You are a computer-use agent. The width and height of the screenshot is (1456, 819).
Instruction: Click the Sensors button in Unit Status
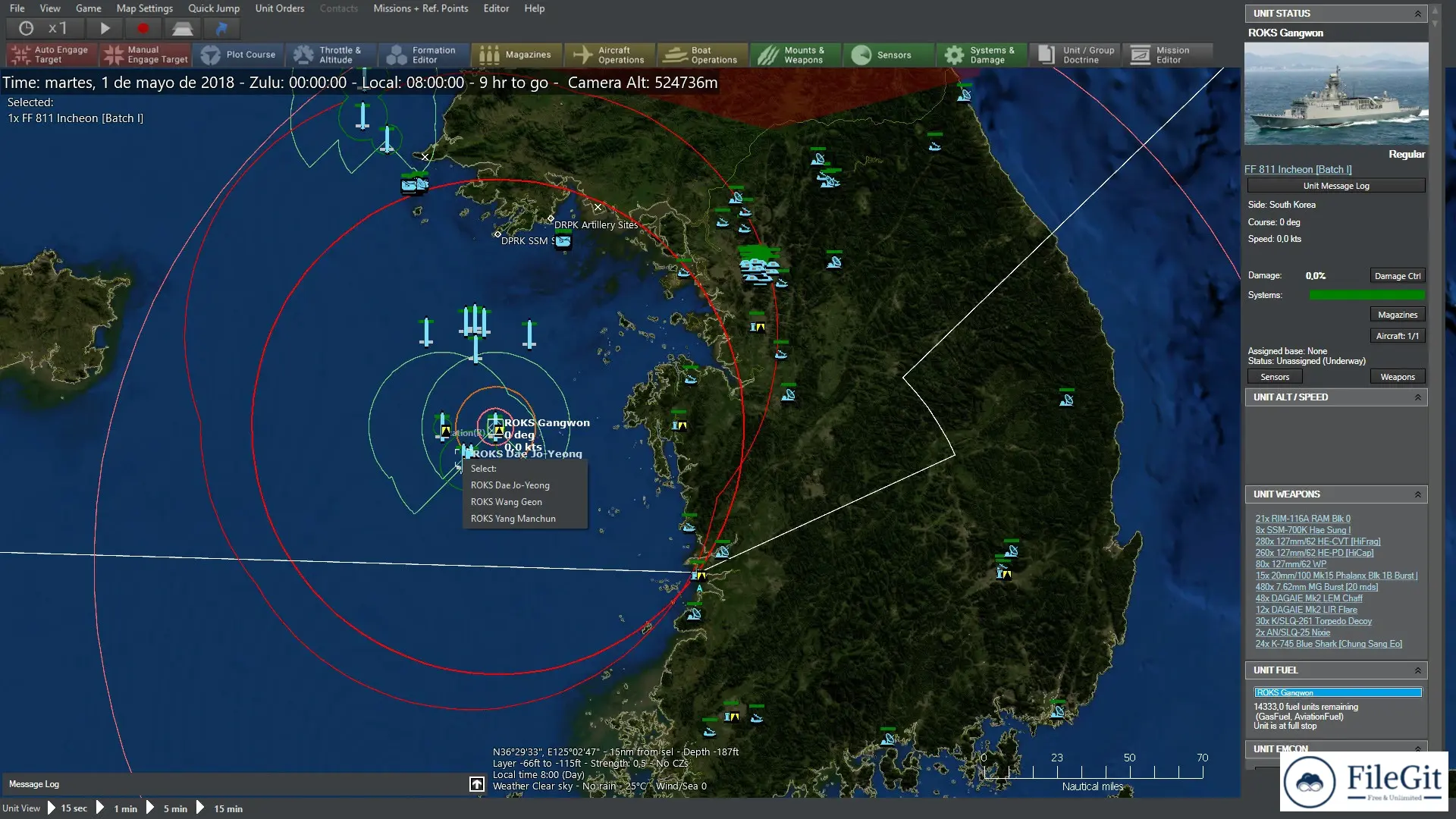[1275, 377]
